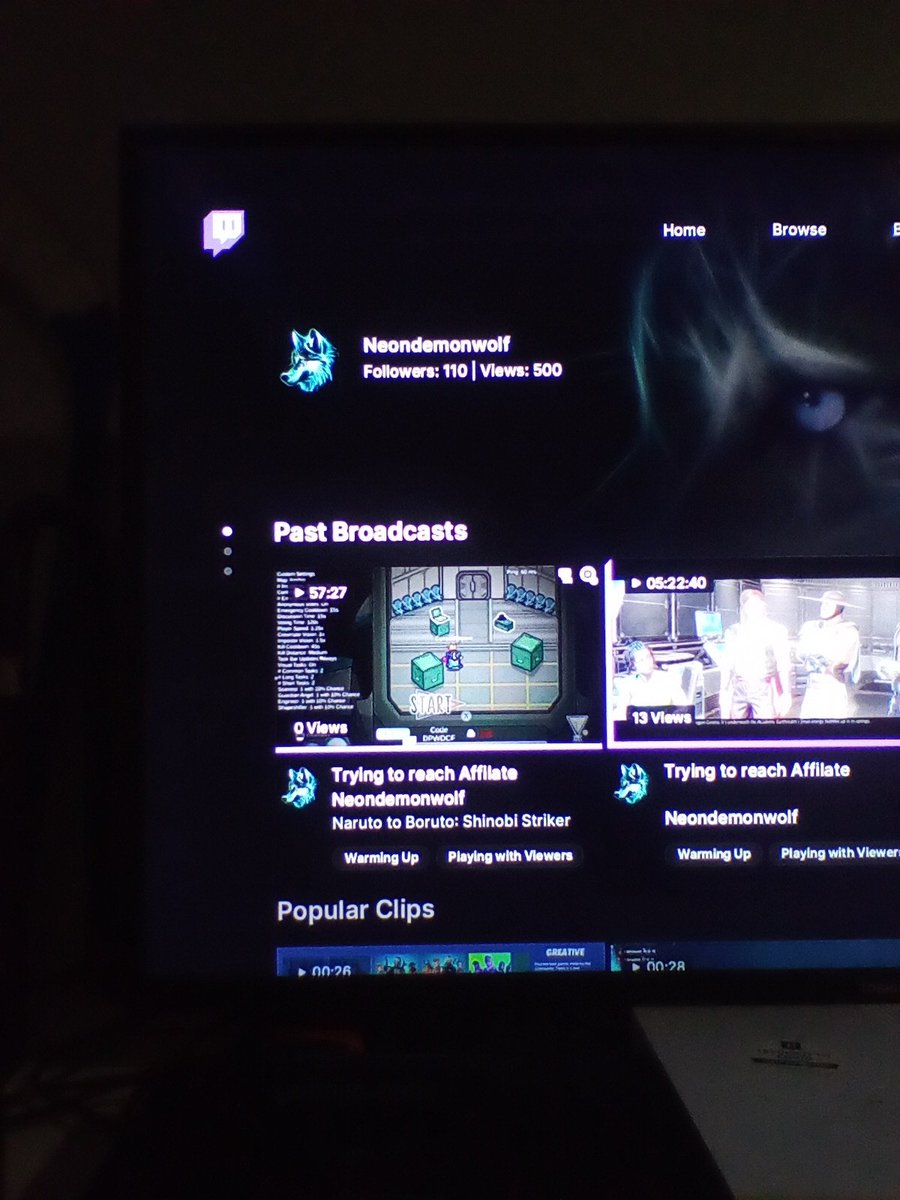Image resolution: width=900 pixels, height=1200 pixels.
Task: Open Neondemonwolf link under first broadcast
Action: (x=398, y=799)
